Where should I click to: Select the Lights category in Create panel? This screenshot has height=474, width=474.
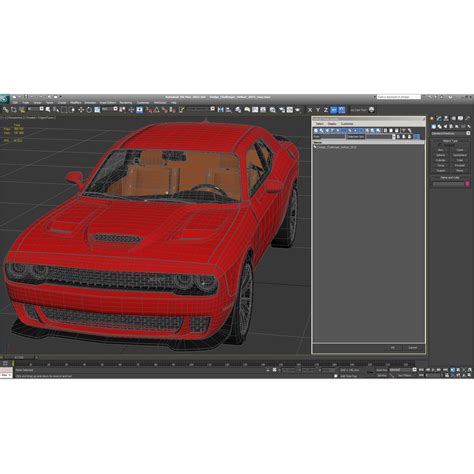(x=446, y=126)
